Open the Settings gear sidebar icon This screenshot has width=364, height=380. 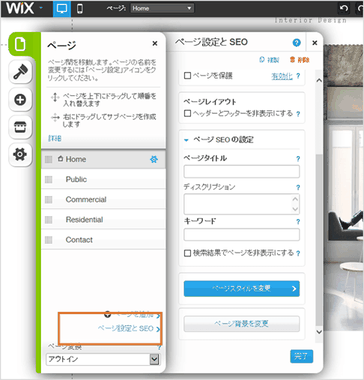pyautogui.click(x=20, y=155)
